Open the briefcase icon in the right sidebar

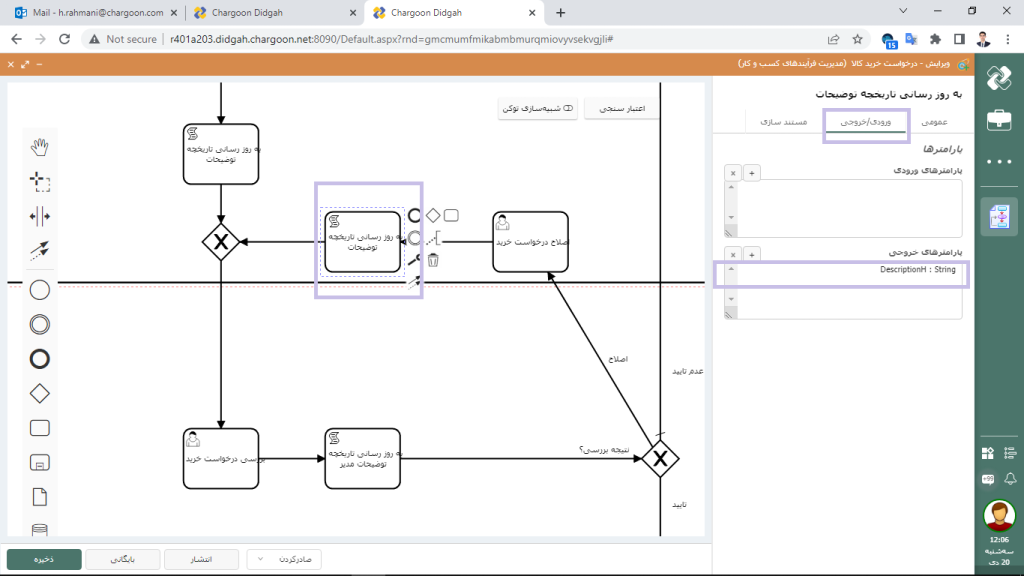pos(997,120)
